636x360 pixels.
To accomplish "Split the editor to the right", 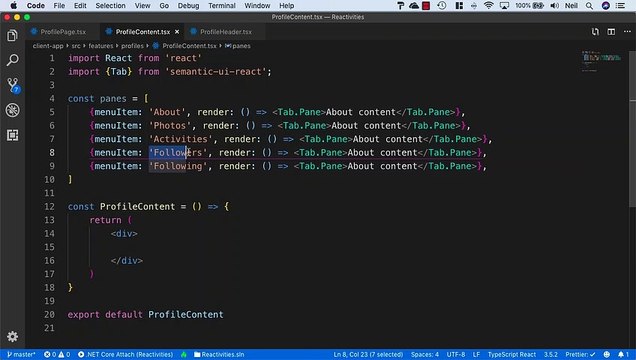I will click(x=611, y=32).
